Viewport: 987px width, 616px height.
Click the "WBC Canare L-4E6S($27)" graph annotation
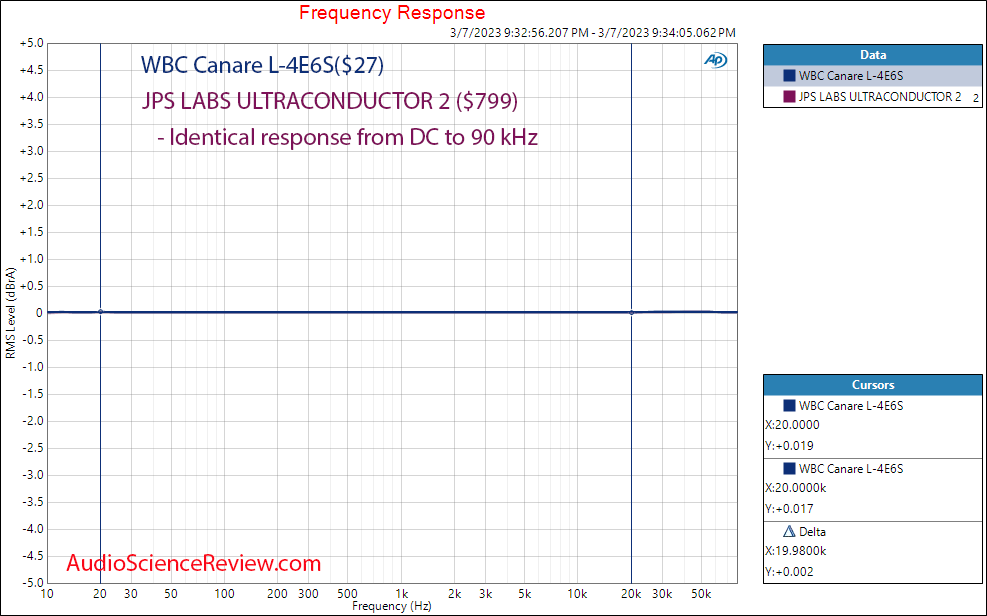coord(262,65)
